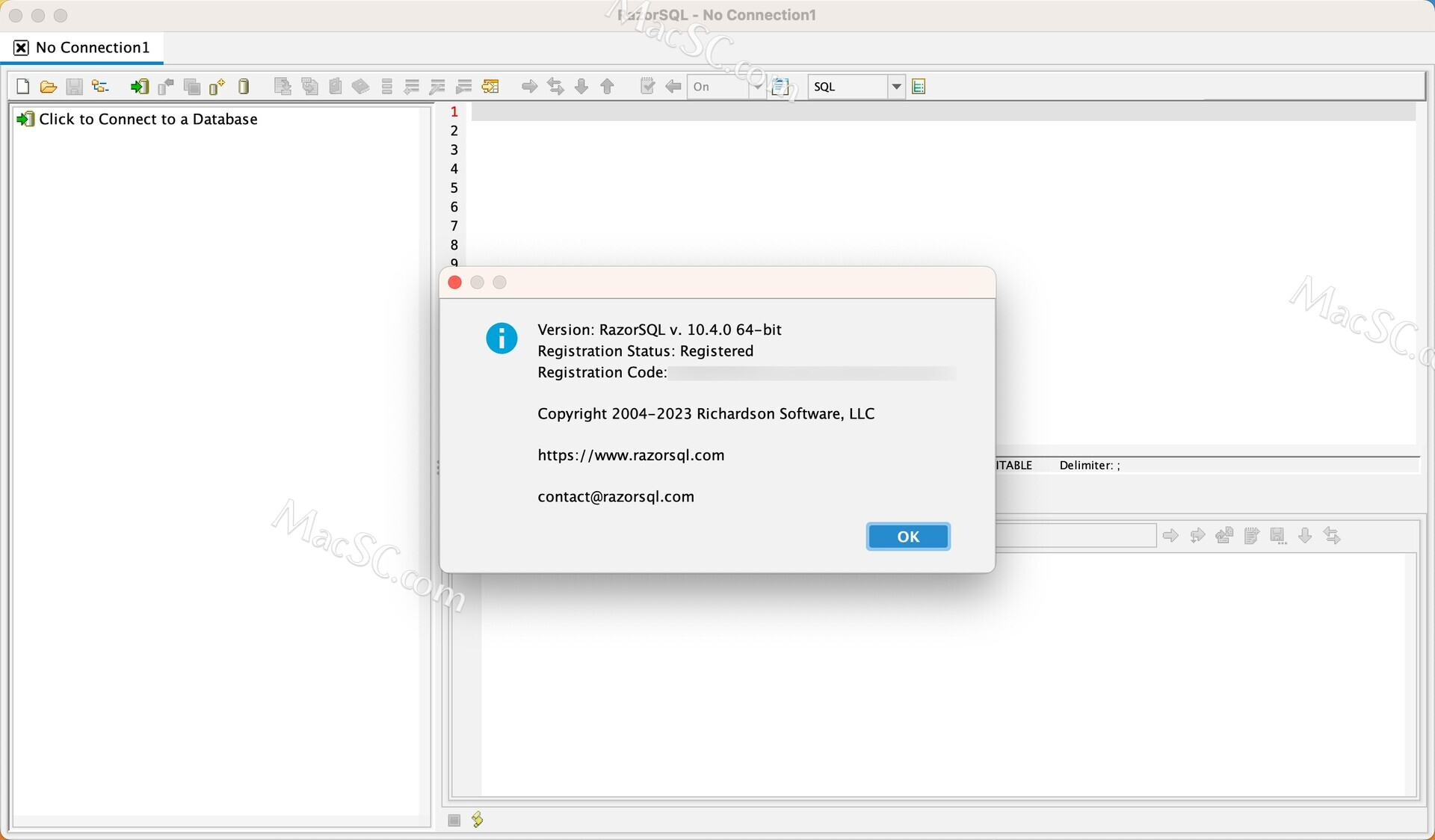Click the add connection icon with star

pyautogui.click(x=217, y=87)
